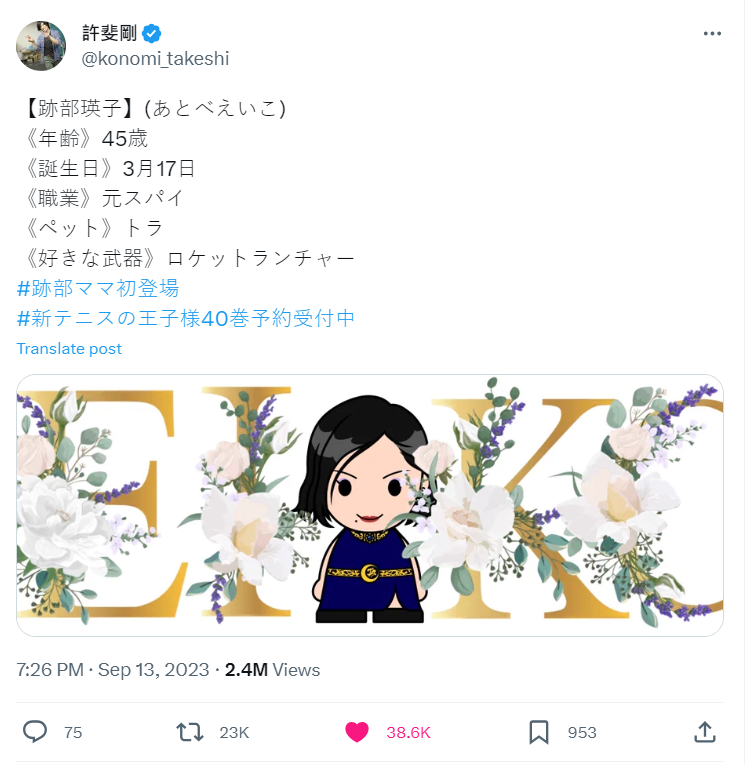Toggle the pink heart like icon

pos(357,733)
